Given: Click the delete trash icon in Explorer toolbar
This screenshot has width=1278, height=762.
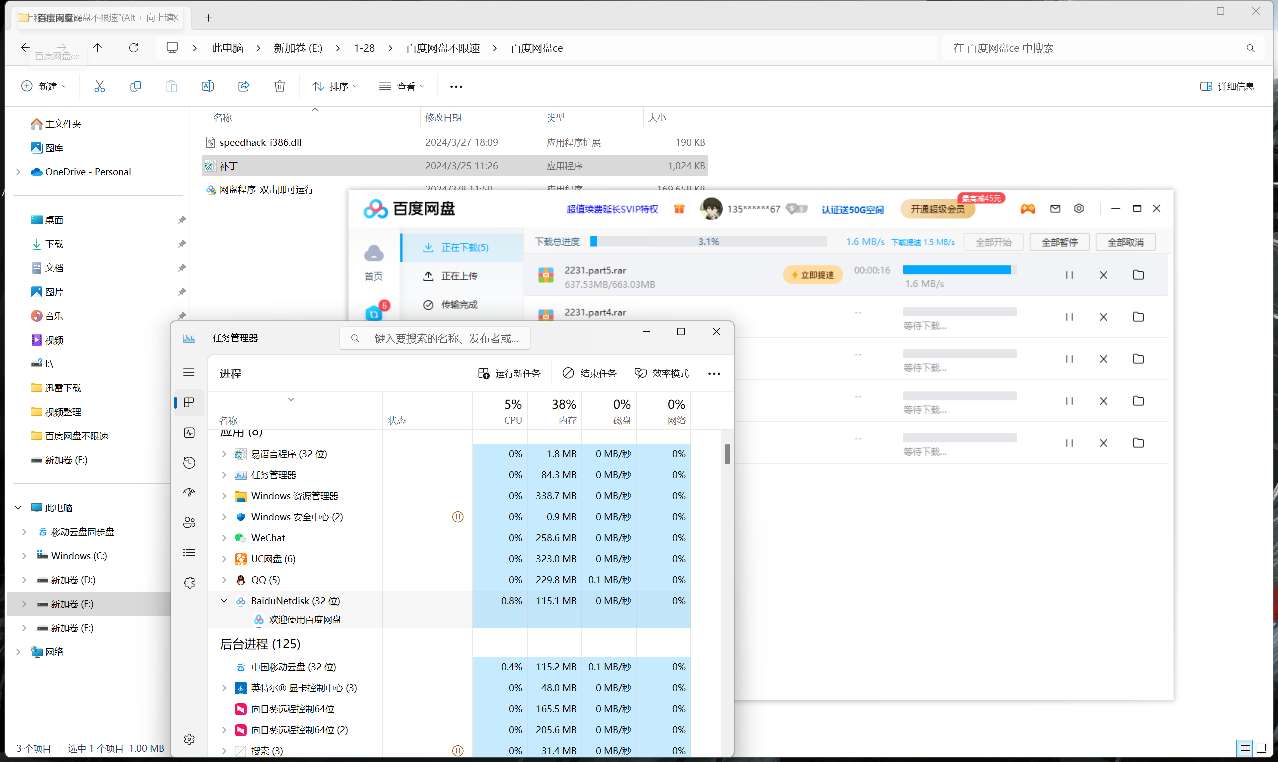Looking at the screenshot, I should pyautogui.click(x=280, y=87).
